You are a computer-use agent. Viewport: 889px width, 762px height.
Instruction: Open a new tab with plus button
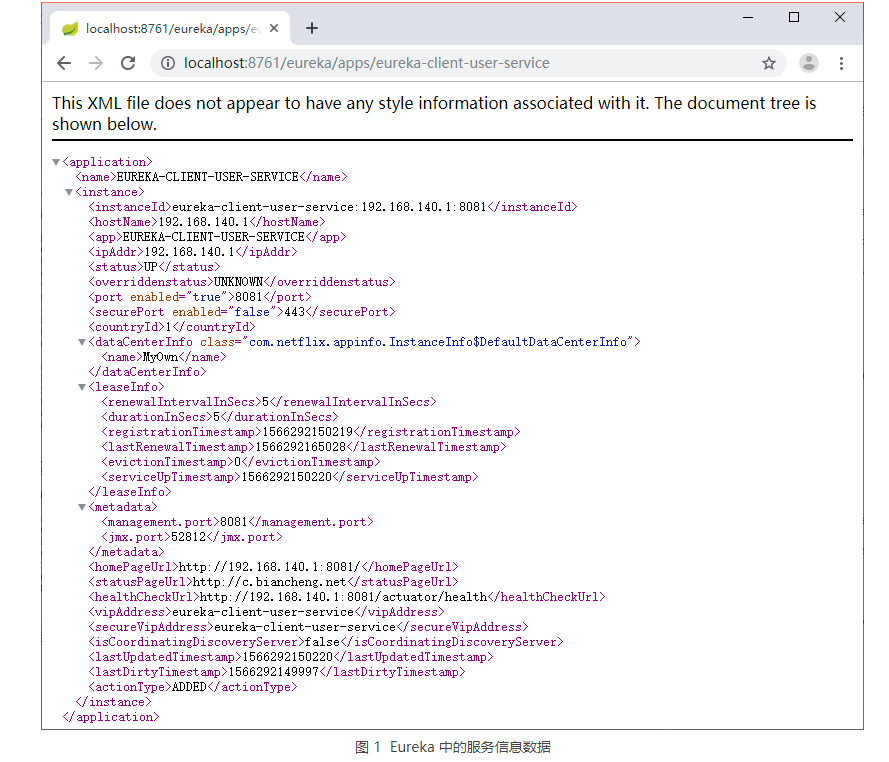pyautogui.click(x=312, y=28)
